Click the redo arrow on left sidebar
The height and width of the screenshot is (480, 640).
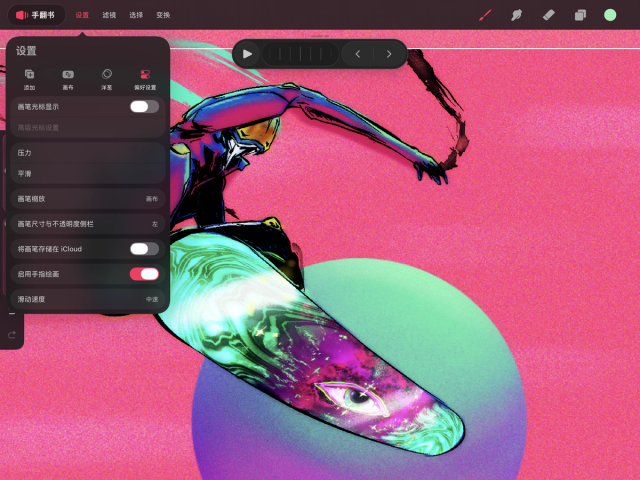pyautogui.click(x=12, y=335)
